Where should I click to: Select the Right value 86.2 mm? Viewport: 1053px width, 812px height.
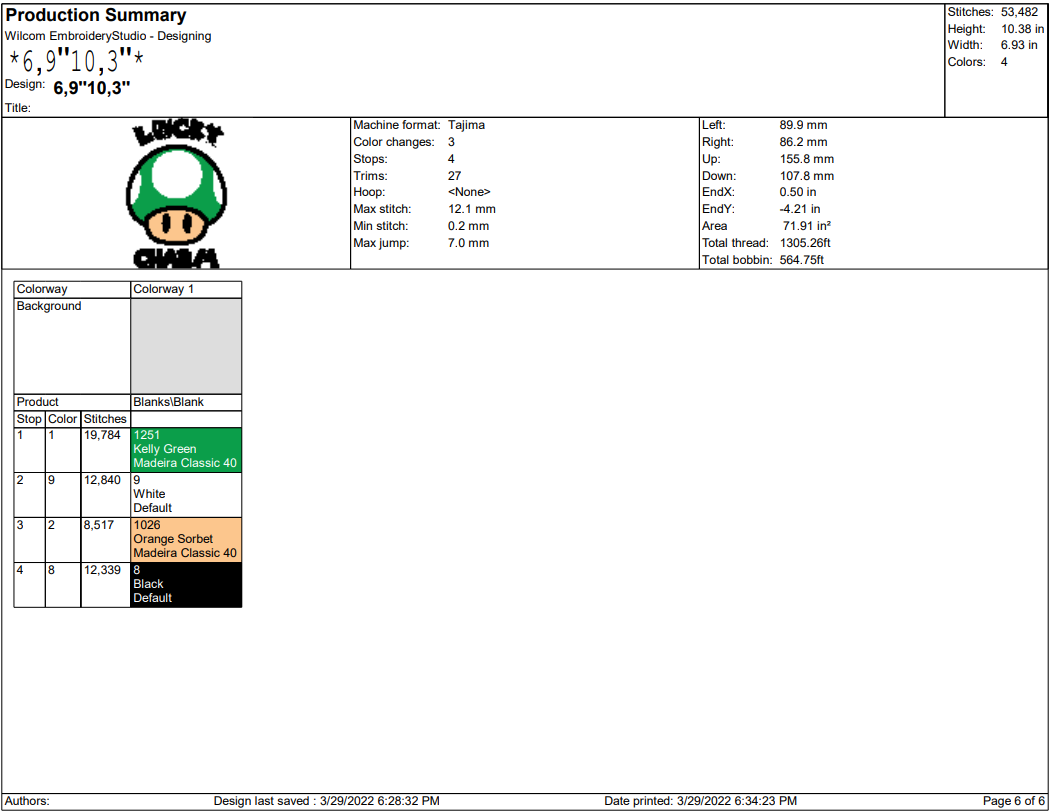click(804, 142)
